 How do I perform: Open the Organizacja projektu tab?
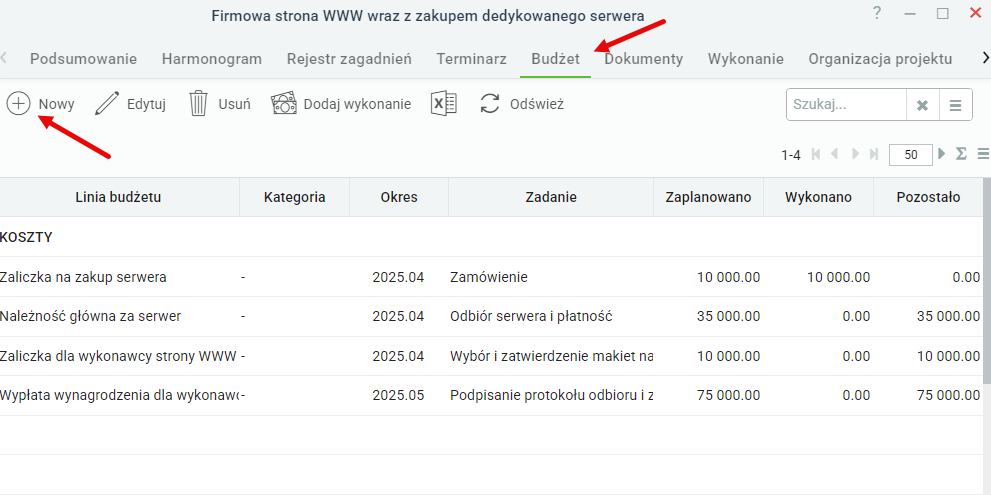(x=880, y=59)
